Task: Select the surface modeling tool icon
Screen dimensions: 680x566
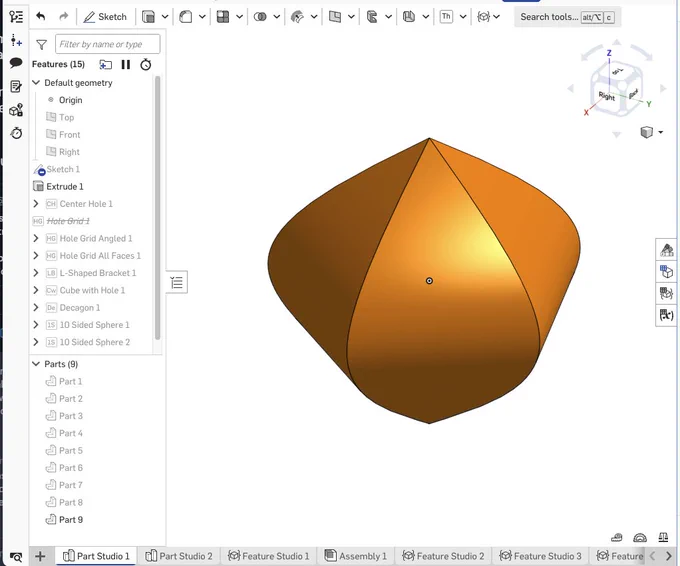Action: pos(297,17)
